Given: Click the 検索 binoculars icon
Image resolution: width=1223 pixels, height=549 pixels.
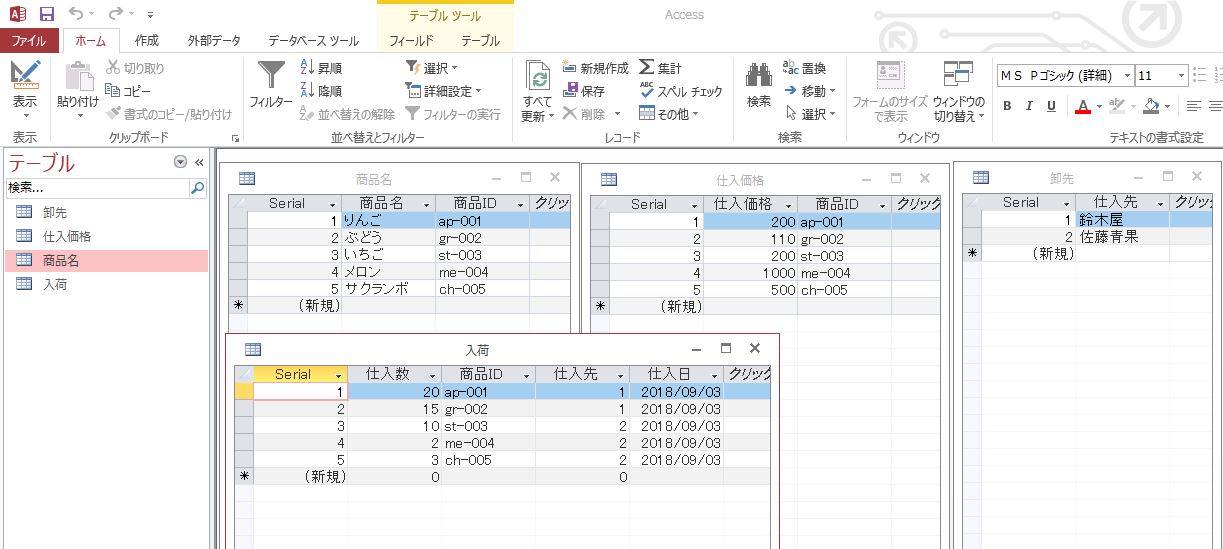Looking at the screenshot, I should coord(759,75).
